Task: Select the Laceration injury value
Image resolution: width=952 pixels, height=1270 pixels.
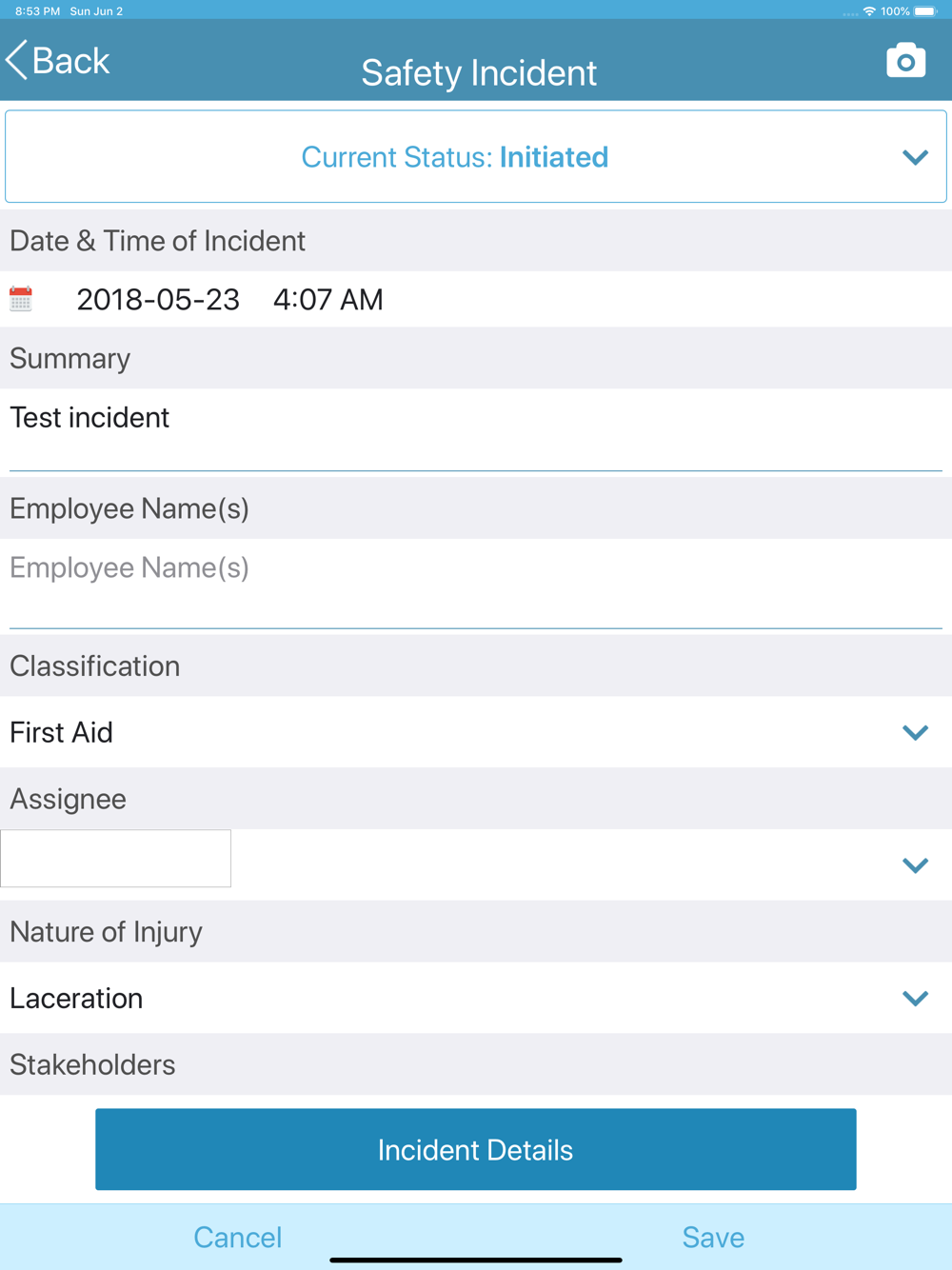Action: coord(76,999)
